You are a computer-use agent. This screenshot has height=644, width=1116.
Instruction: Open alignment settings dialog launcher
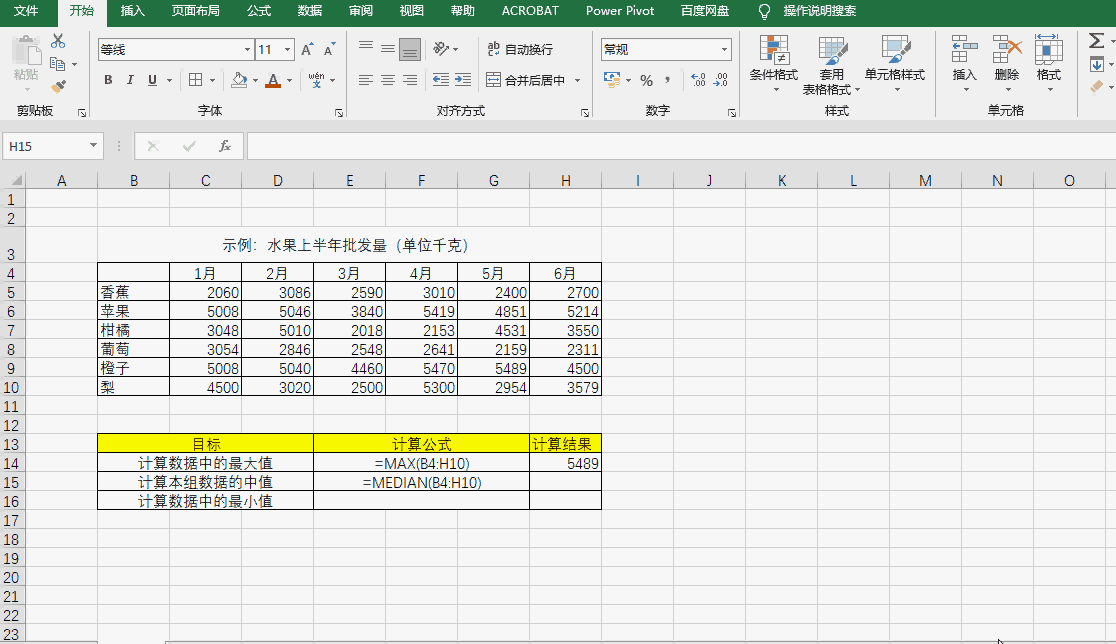pyautogui.click(x=584, y=112)
